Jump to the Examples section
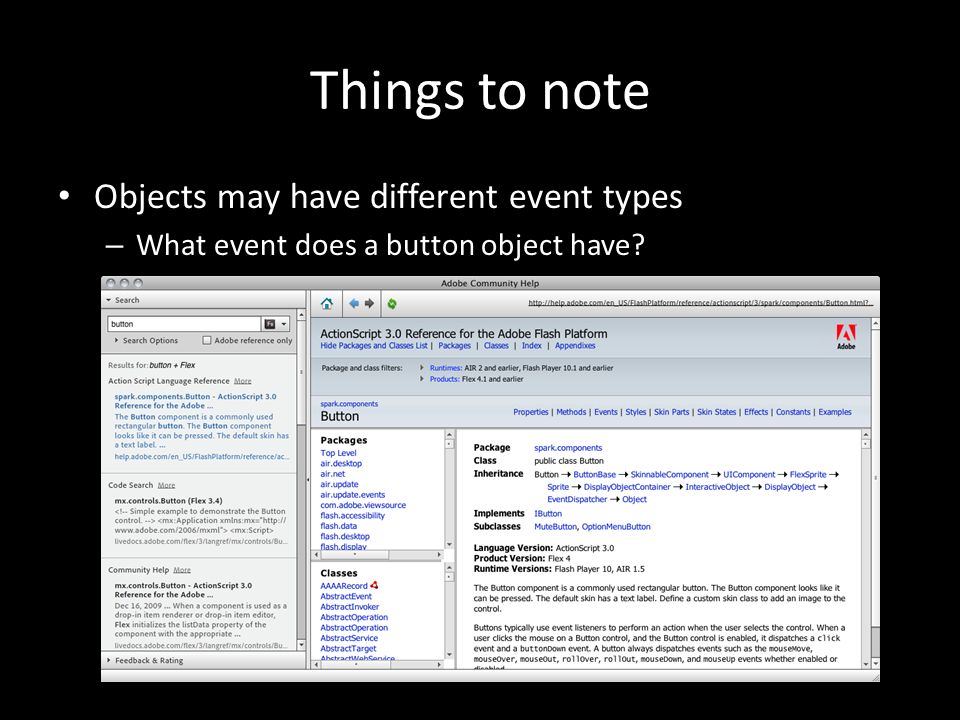Screen dimensions: 960x720 [835, 412]
